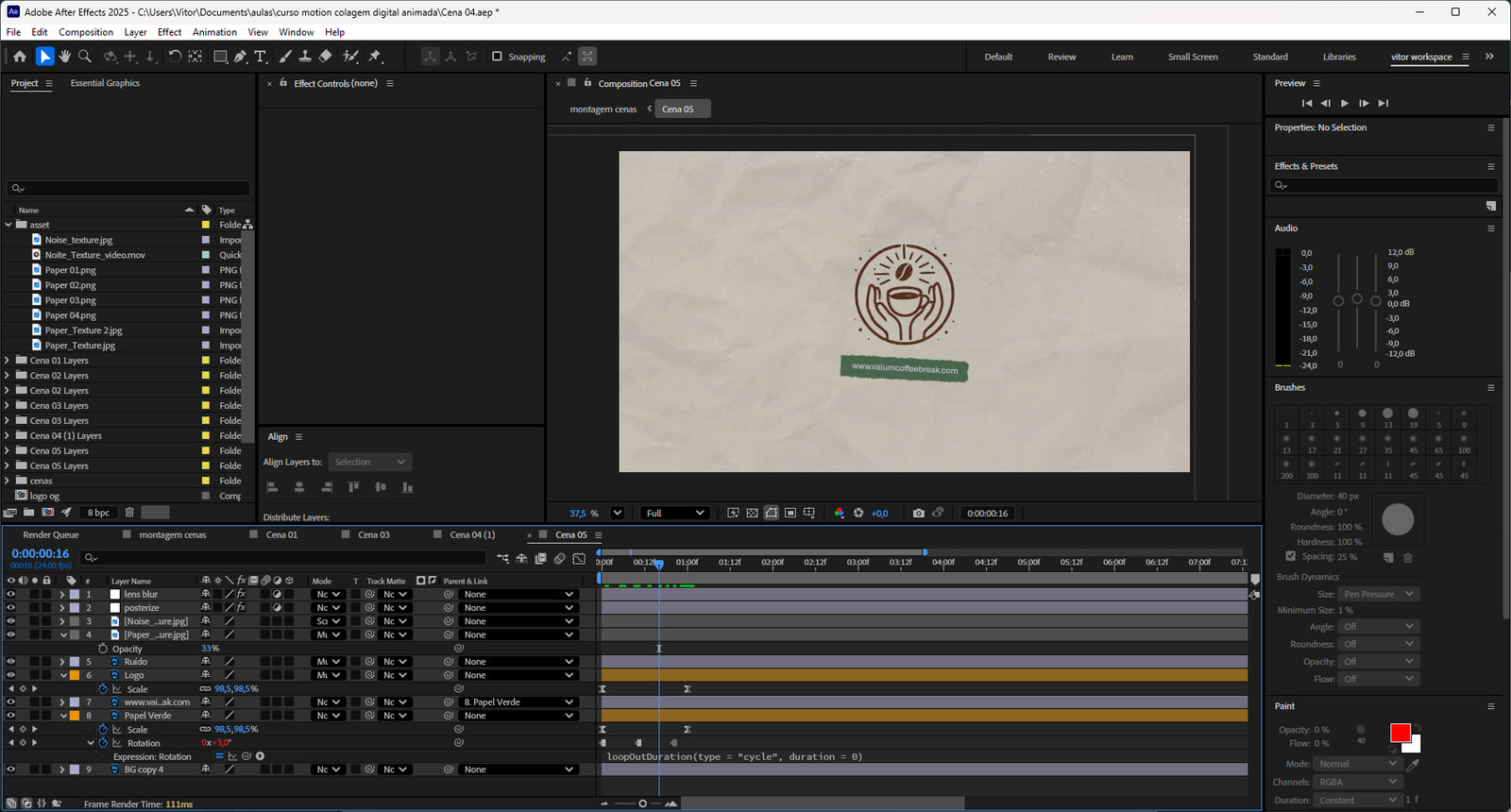Play the preview
The height and width of the screenshot is (812, 1511).
click(x=1345, y=103)
